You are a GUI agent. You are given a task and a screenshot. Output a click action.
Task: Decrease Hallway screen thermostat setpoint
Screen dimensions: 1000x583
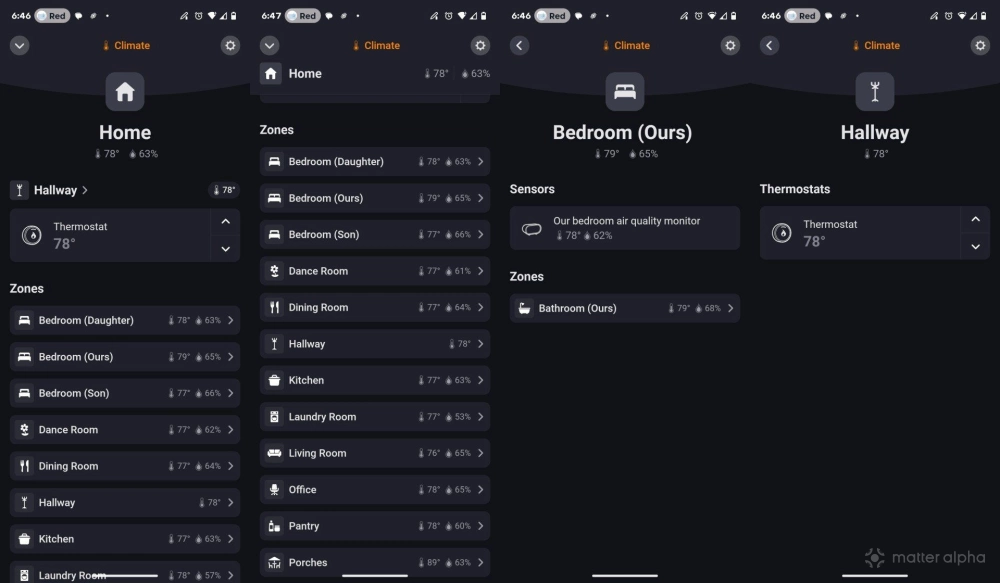[976, 247]
